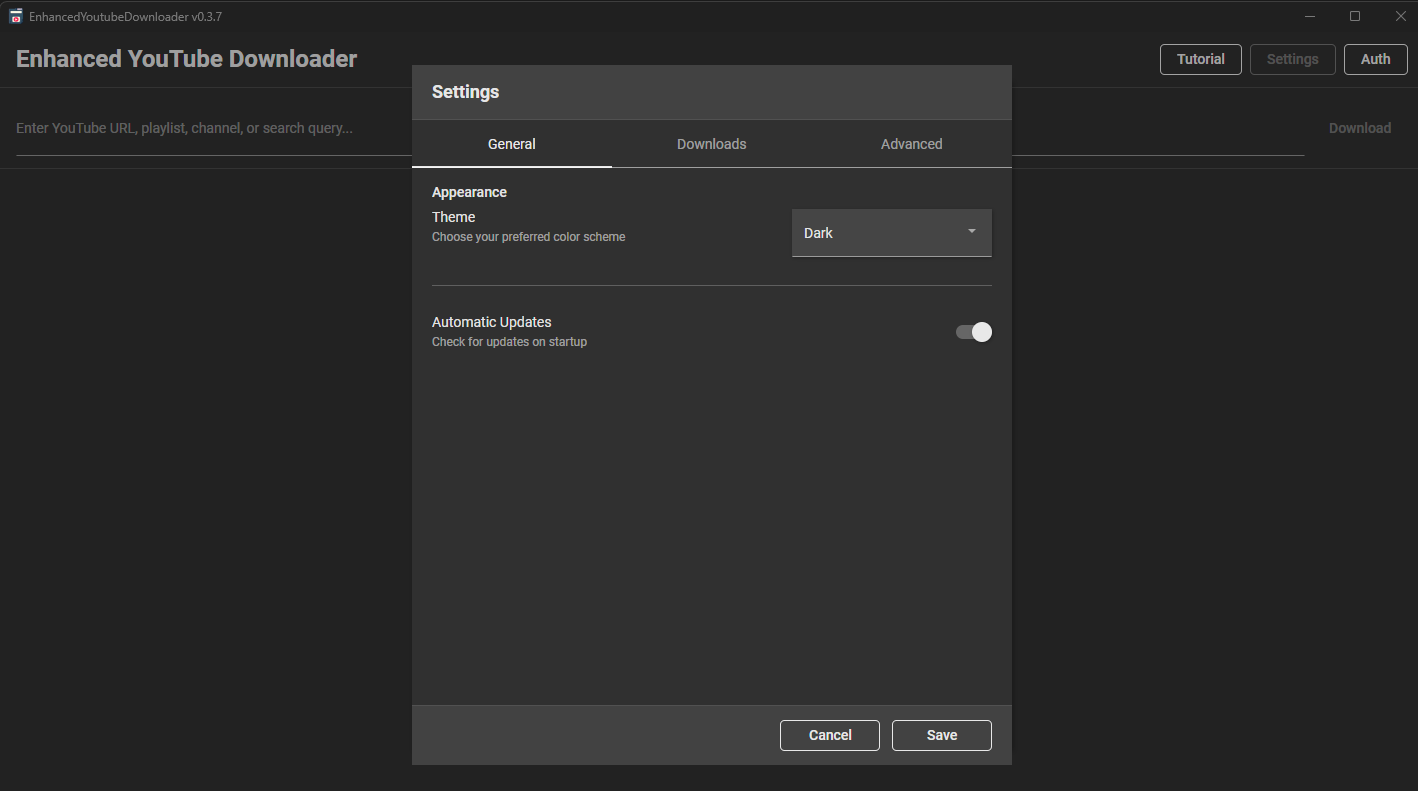This screenshot has width=1418, height=791.
Task: Open the Downloads settings tab
Action: tap(712, 144)
